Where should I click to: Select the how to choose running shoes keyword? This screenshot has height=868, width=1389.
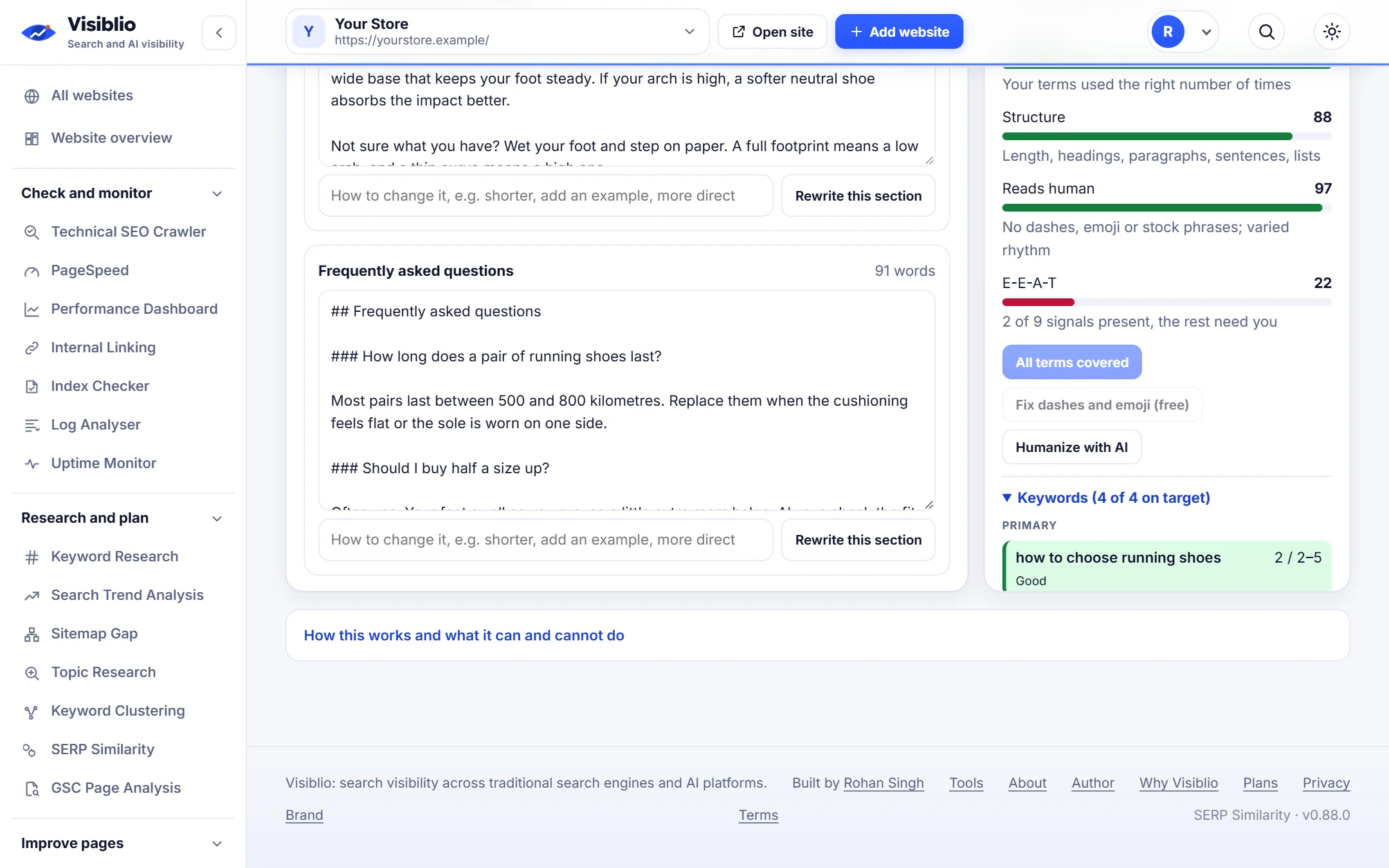click(x=1167, y=566)
